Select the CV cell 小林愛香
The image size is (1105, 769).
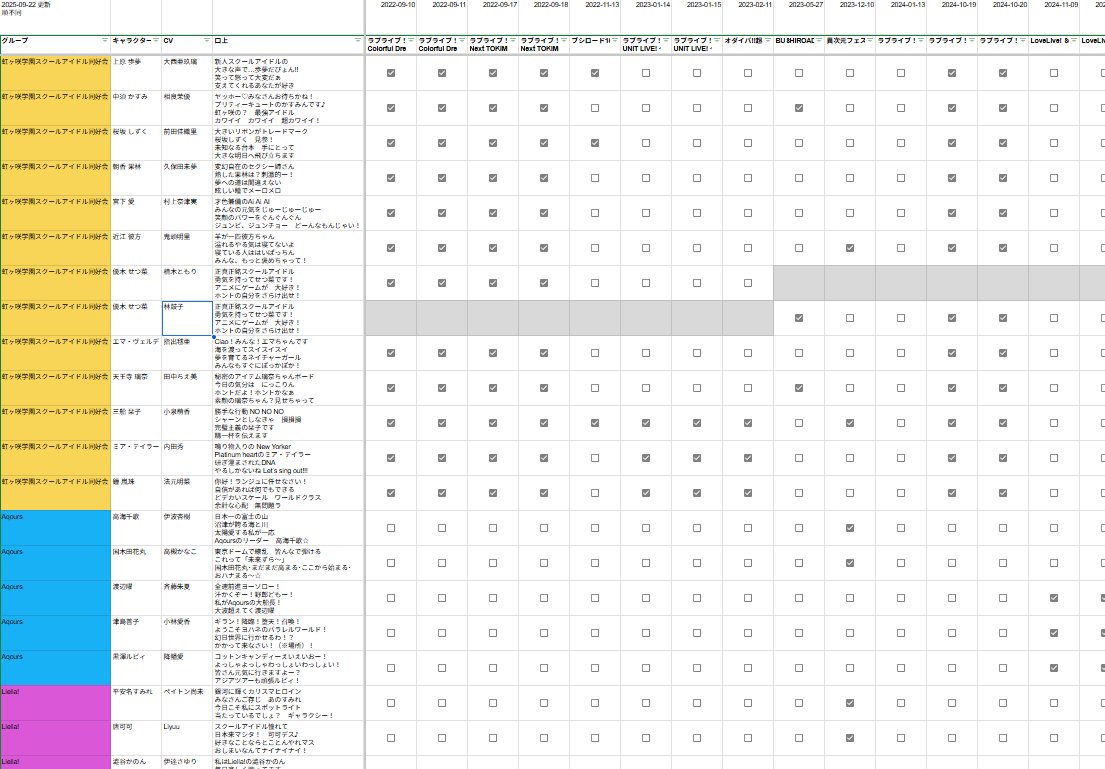(x=187, y=633)
